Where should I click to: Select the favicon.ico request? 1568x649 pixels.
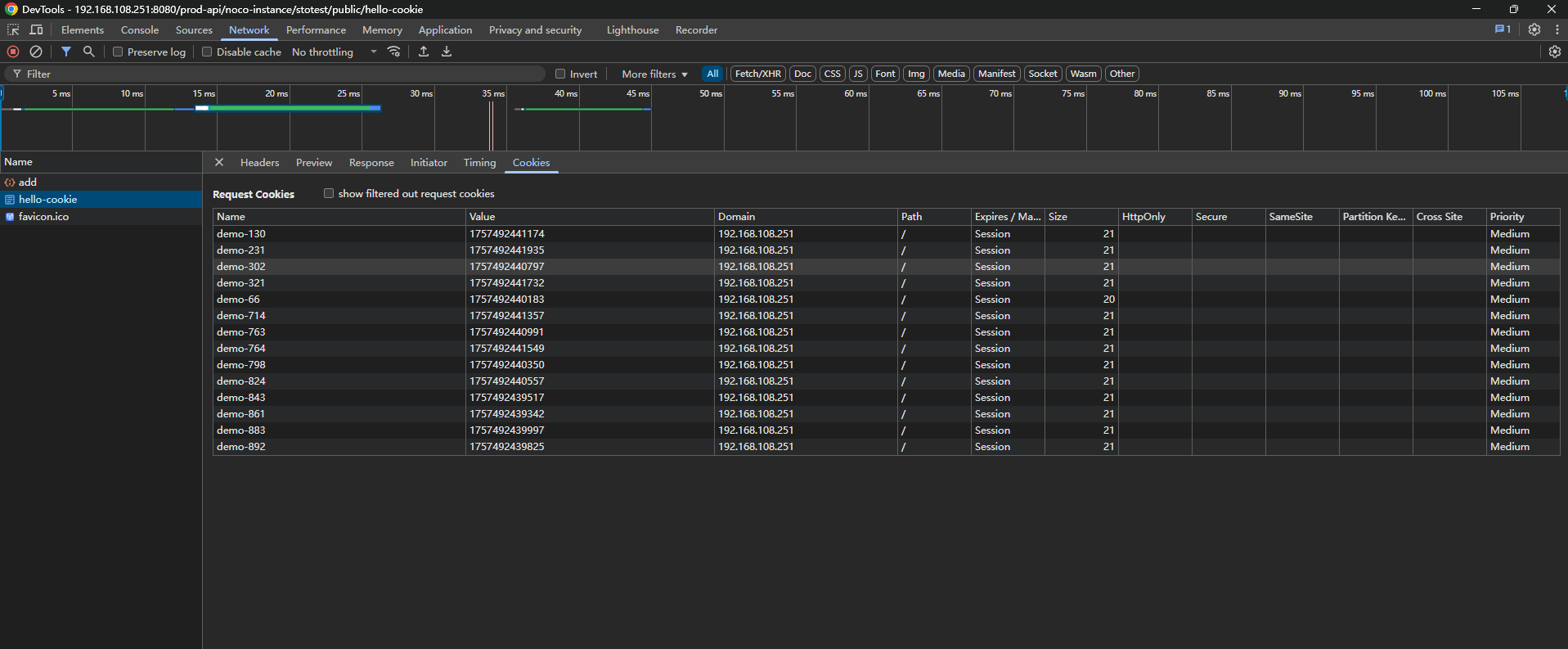(x=44, y=217)
